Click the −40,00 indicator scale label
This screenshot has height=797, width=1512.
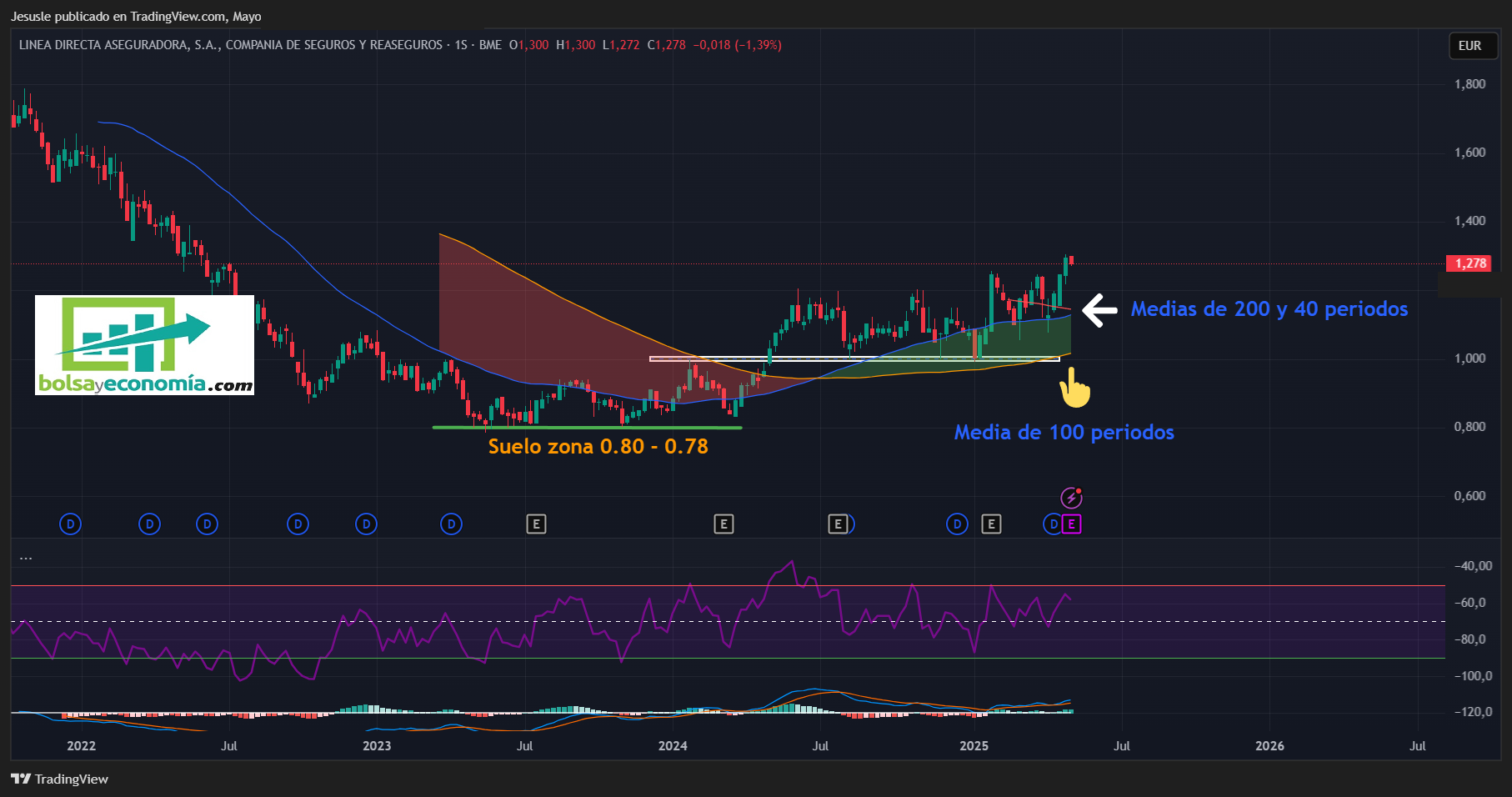[x=1473, y=566]
